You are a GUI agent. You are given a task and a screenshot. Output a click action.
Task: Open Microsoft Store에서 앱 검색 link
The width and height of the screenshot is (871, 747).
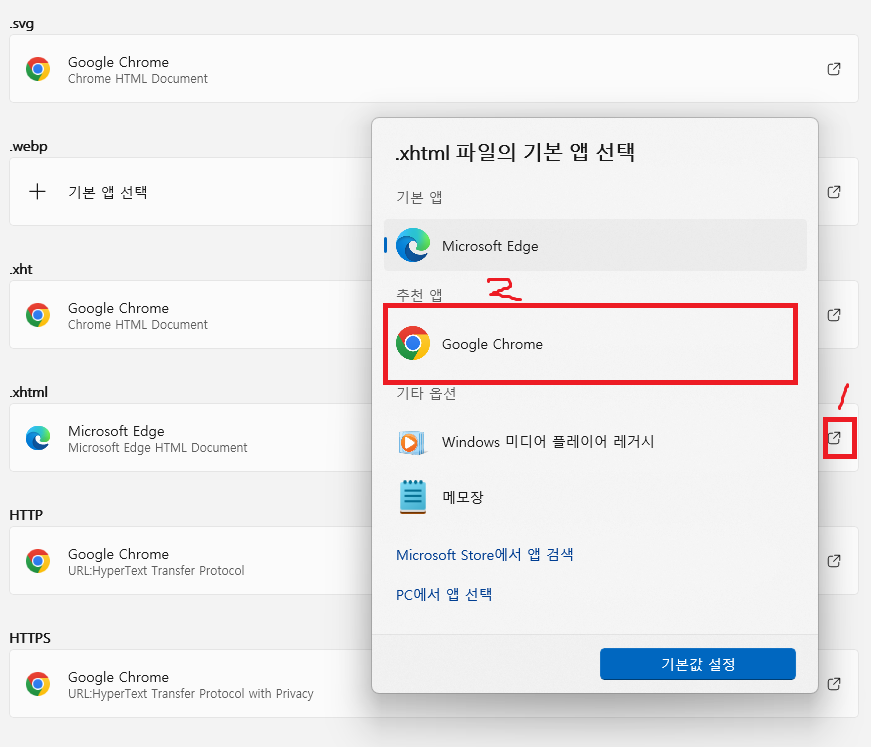[x=484, y=555]
